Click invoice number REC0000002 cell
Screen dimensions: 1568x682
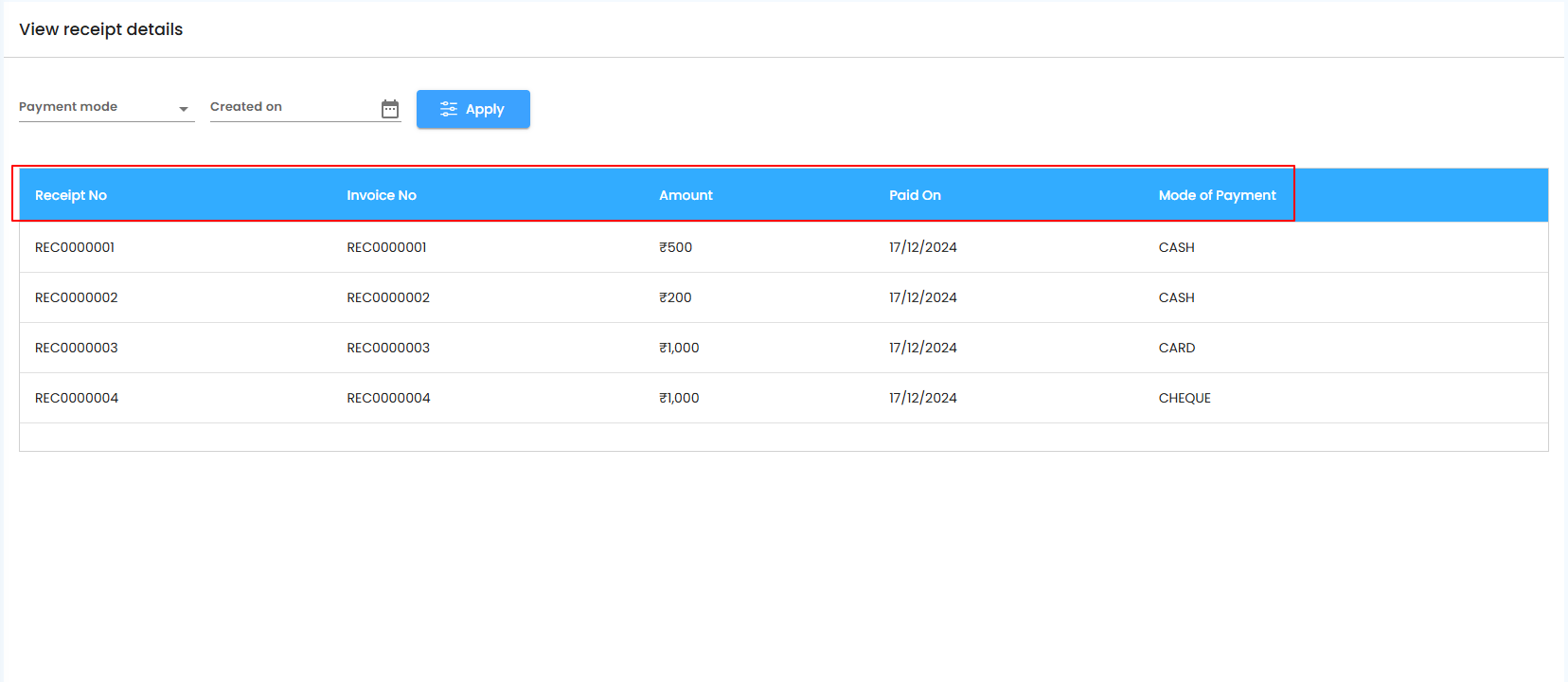(388, 297)
